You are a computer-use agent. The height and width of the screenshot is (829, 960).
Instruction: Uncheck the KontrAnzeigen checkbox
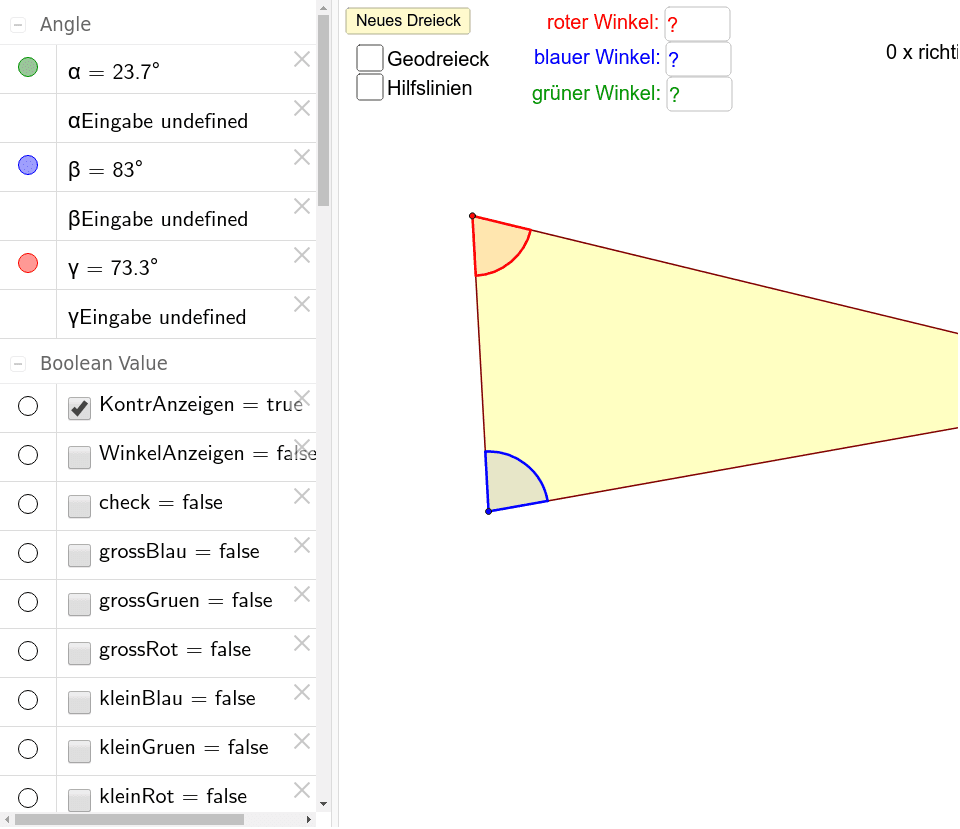click(80, 408)
